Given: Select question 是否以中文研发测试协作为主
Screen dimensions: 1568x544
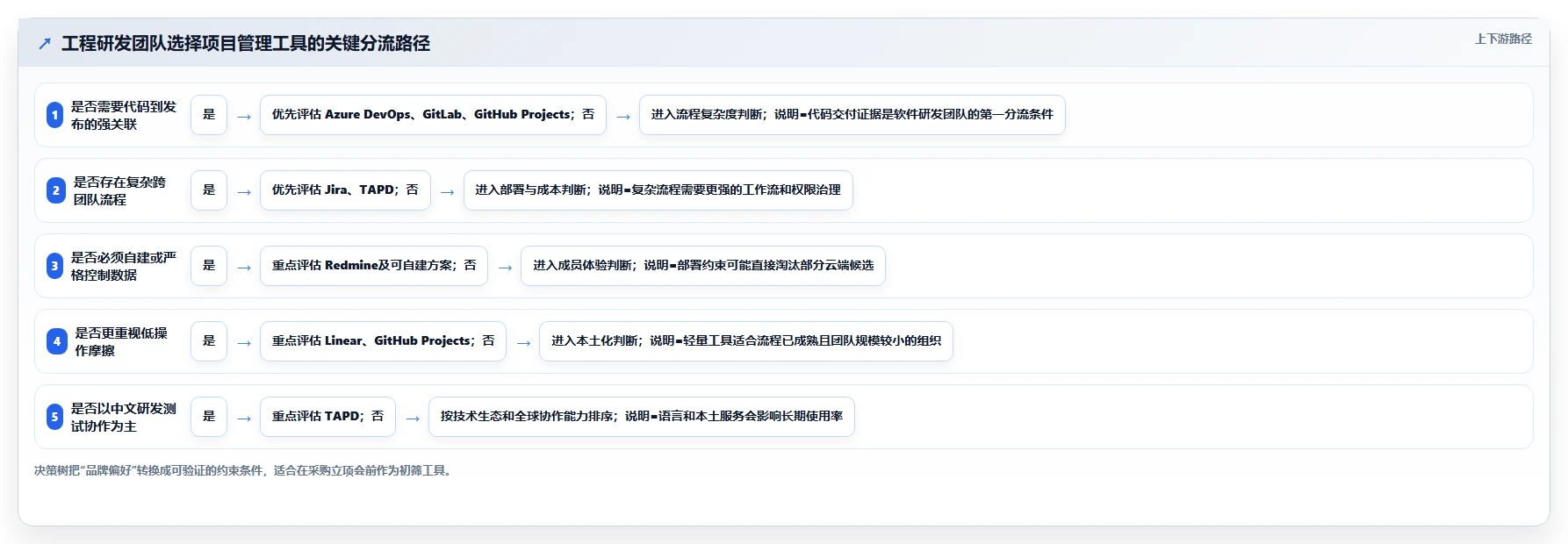Looking at the screenshot, I should click(124, 417).
